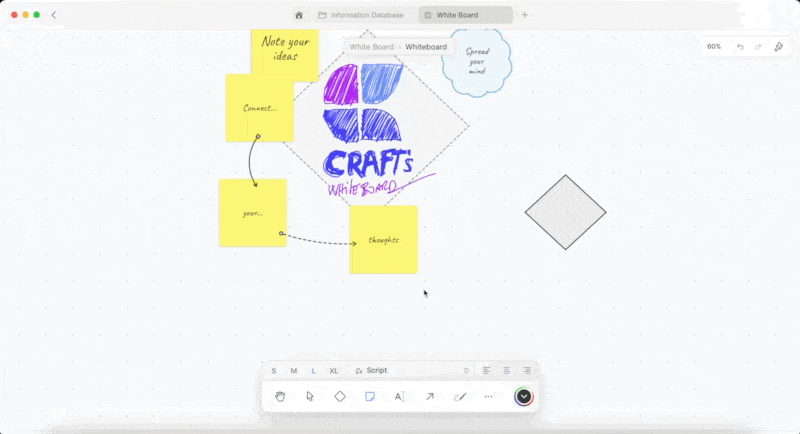Select the freehand pen drawing tool
The width and height of the screenshot is (800, 434).
tap(460, 396)
